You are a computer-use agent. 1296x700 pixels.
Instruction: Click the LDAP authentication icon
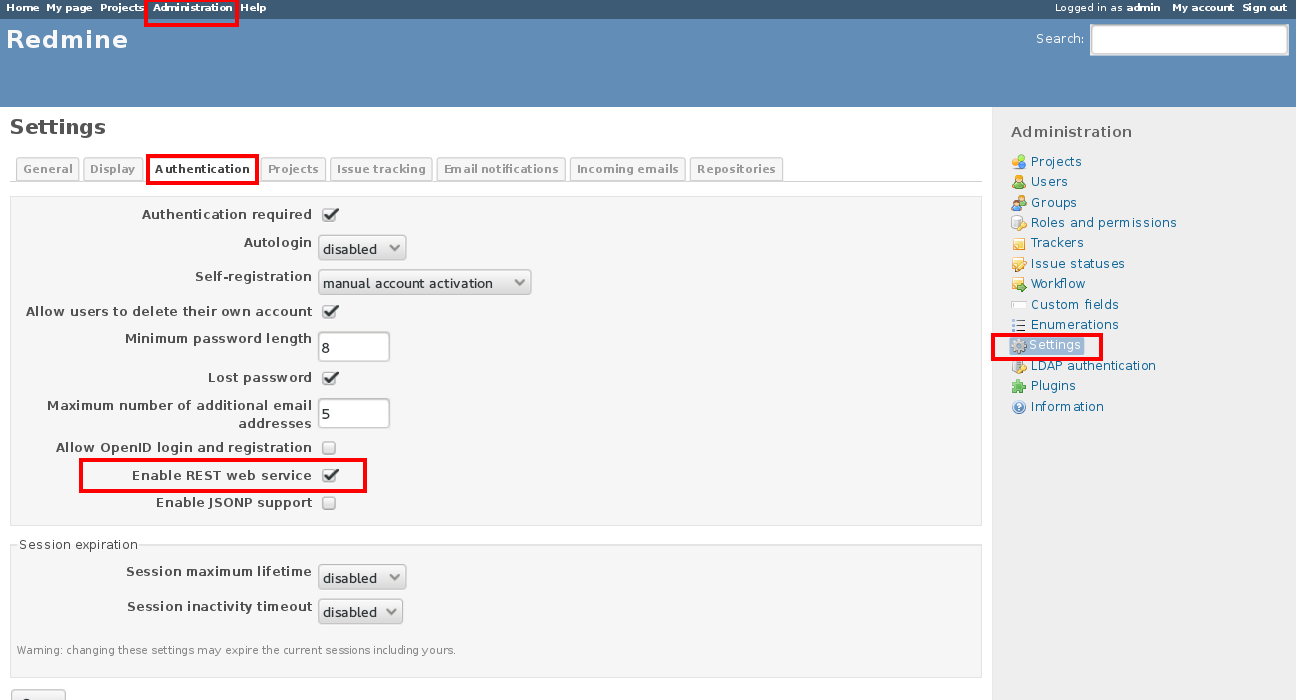click(1019, 366)
